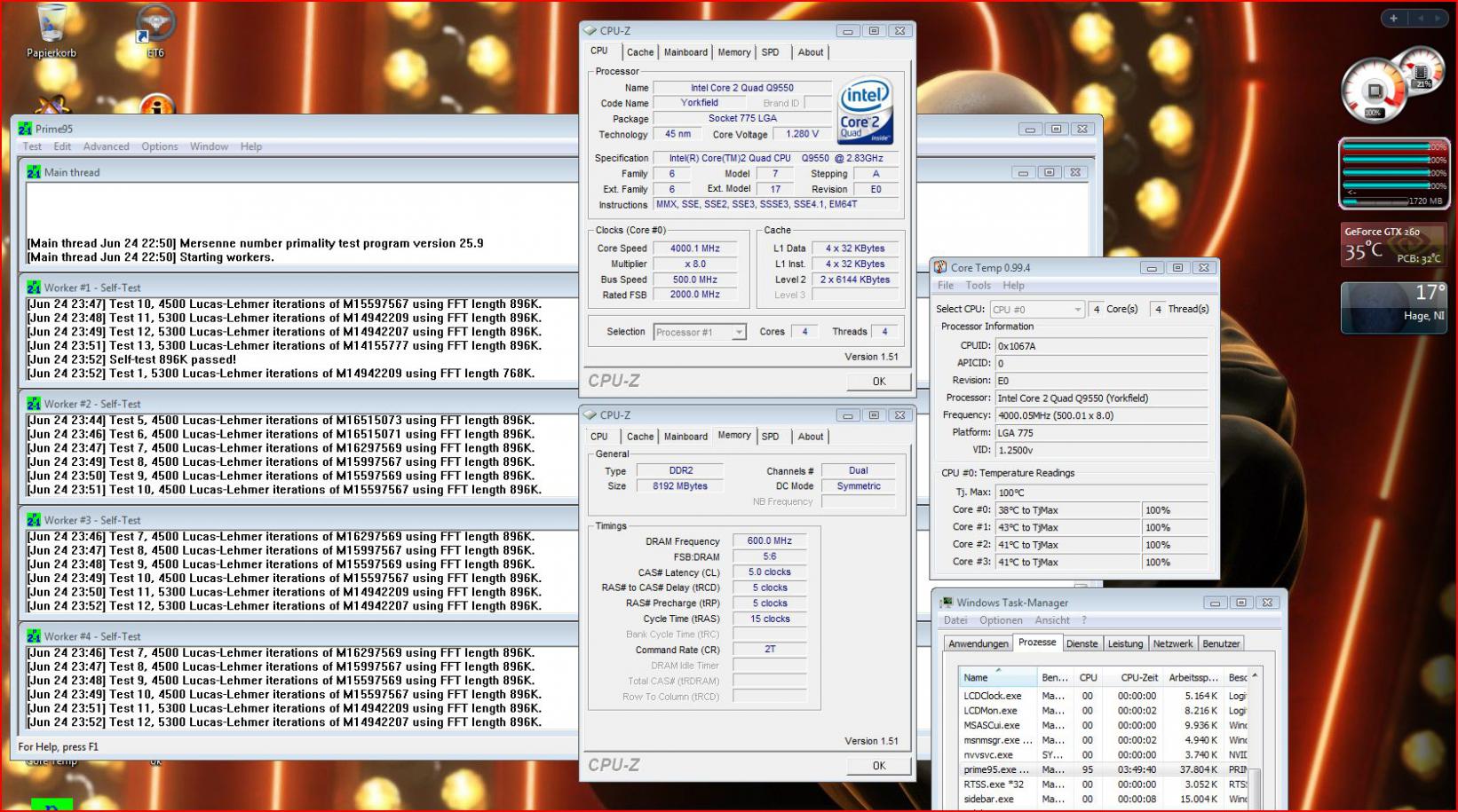The height and width of the screenshot is (812, 1458).
Task: Switch to Leistung tab in Task-Manager
Action: click(x=1125, y=644)
